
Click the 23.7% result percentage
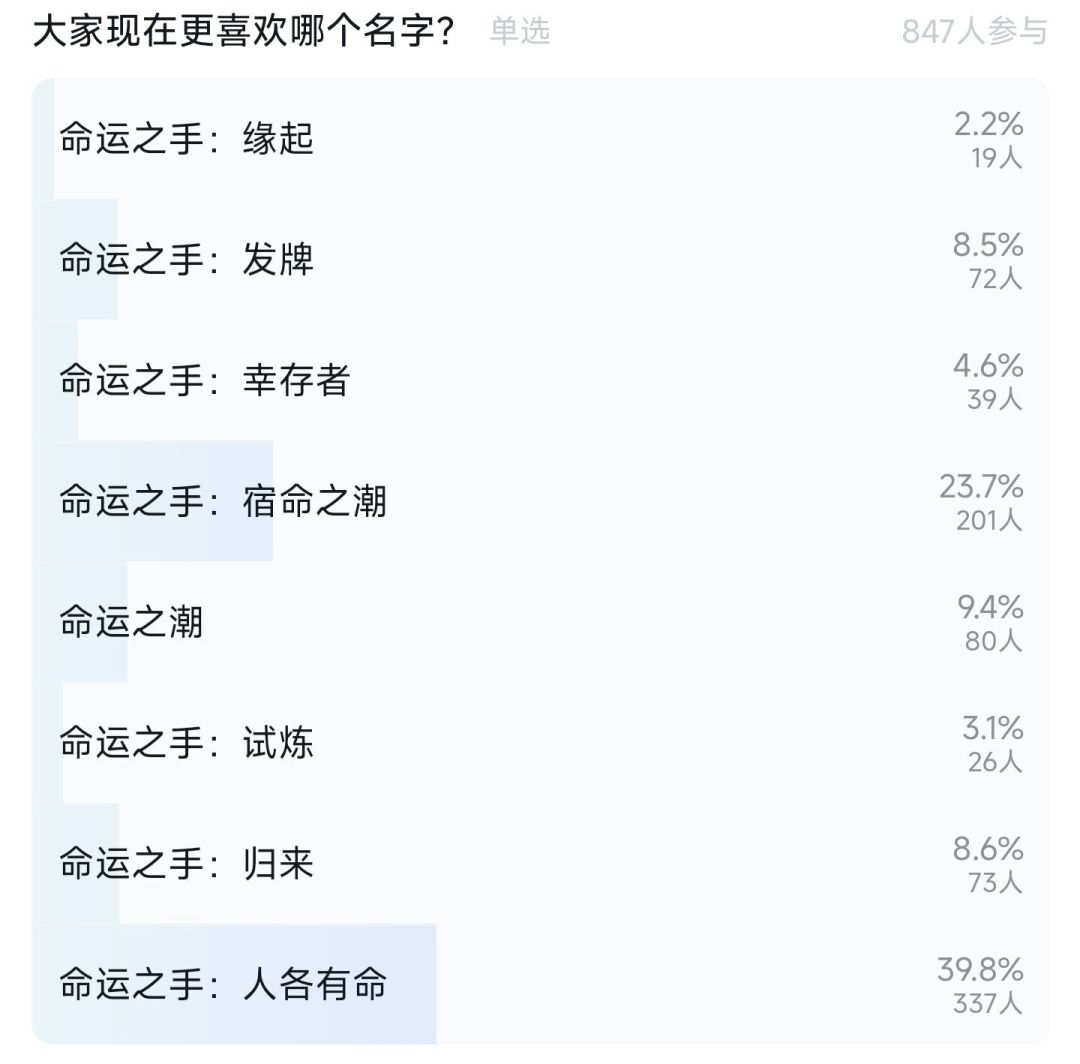[981, 487]
